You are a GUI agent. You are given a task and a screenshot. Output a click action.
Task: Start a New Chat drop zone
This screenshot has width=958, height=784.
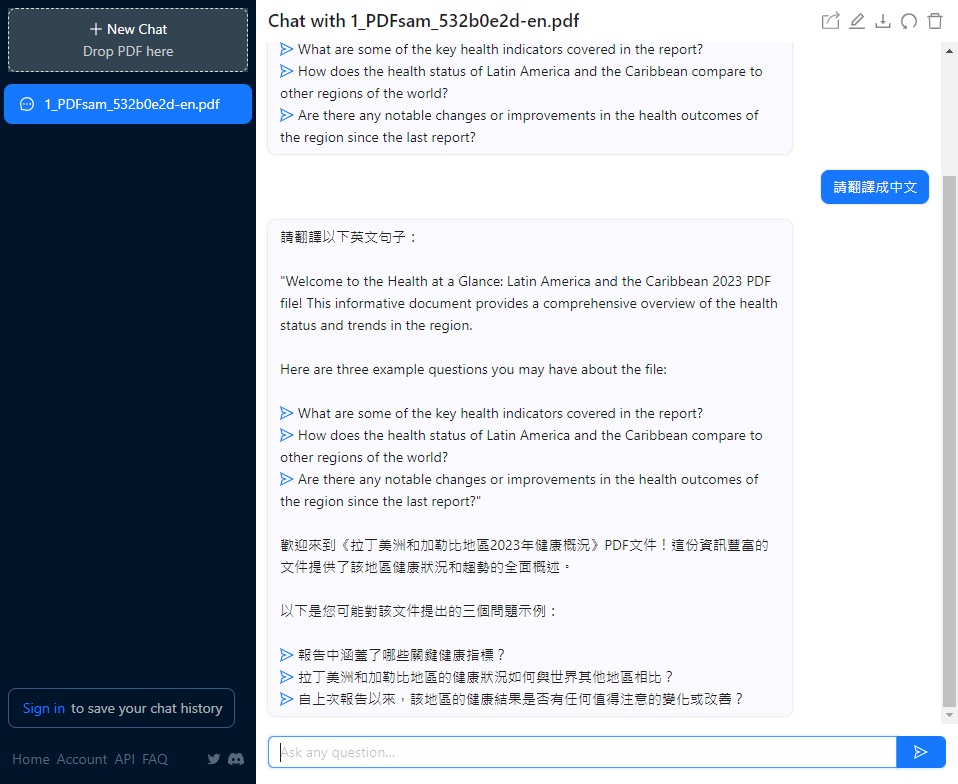click(128, 40)
